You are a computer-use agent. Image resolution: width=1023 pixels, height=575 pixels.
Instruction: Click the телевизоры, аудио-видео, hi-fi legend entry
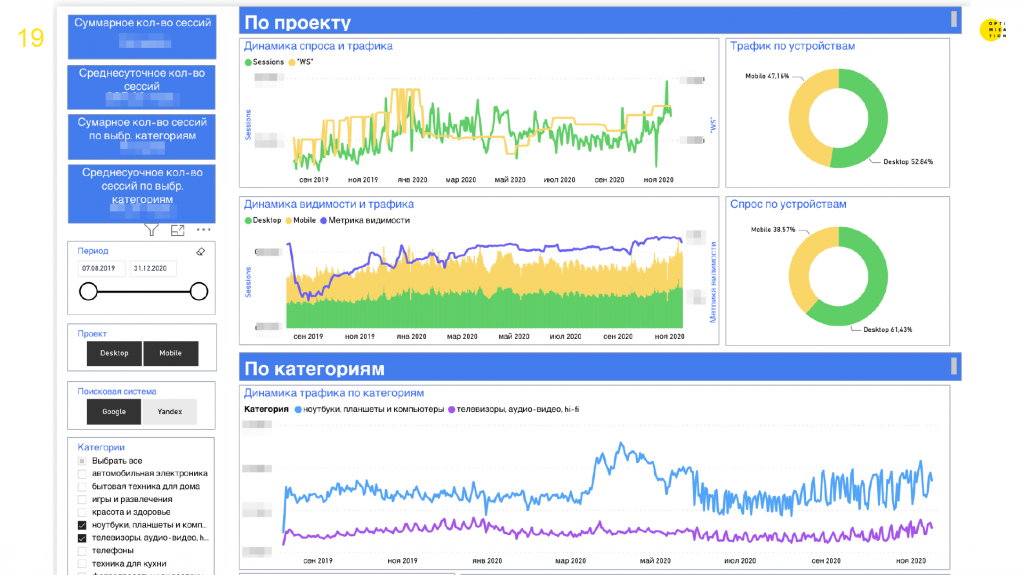click(x=513, y=409)
